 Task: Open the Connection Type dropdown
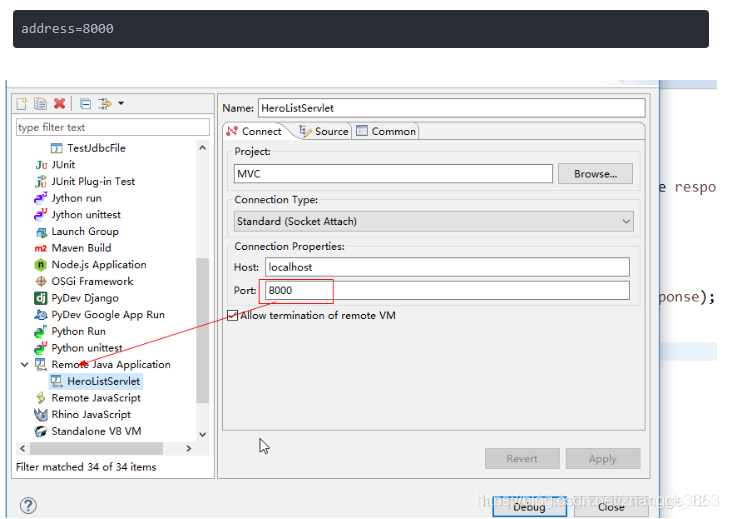pos(433,221)
